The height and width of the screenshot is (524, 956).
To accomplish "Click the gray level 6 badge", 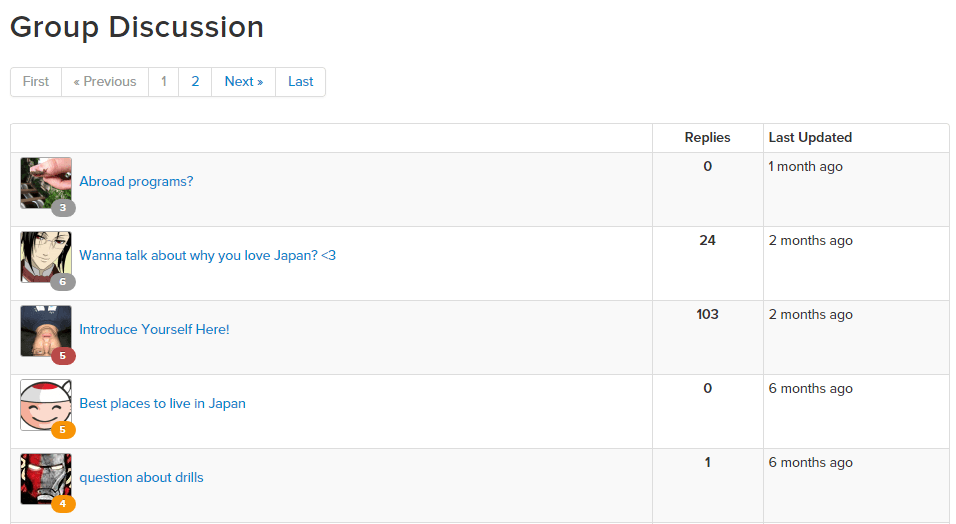I will (x=63, y=282).
